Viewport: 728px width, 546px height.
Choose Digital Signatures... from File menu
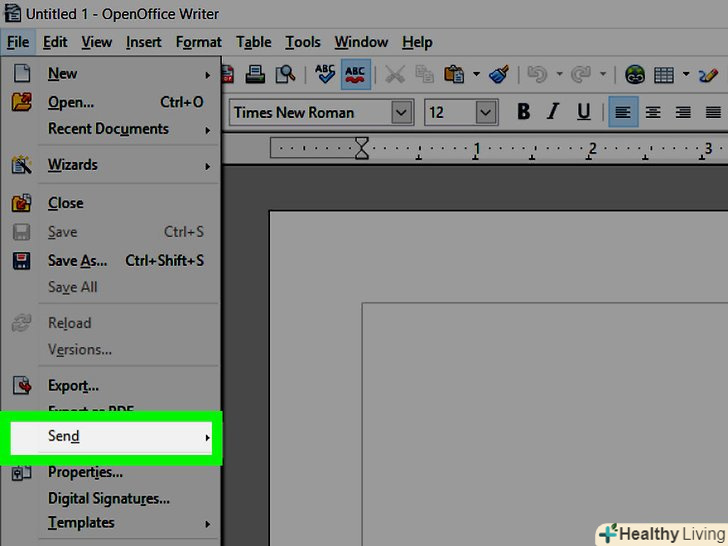(x=111, y=499)
